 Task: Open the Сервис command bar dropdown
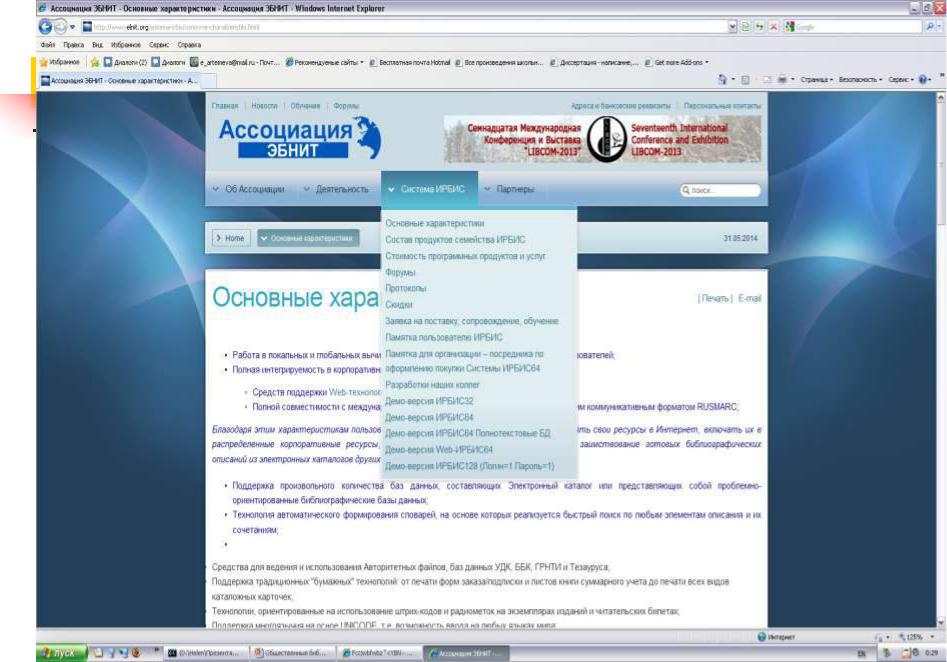900,80
